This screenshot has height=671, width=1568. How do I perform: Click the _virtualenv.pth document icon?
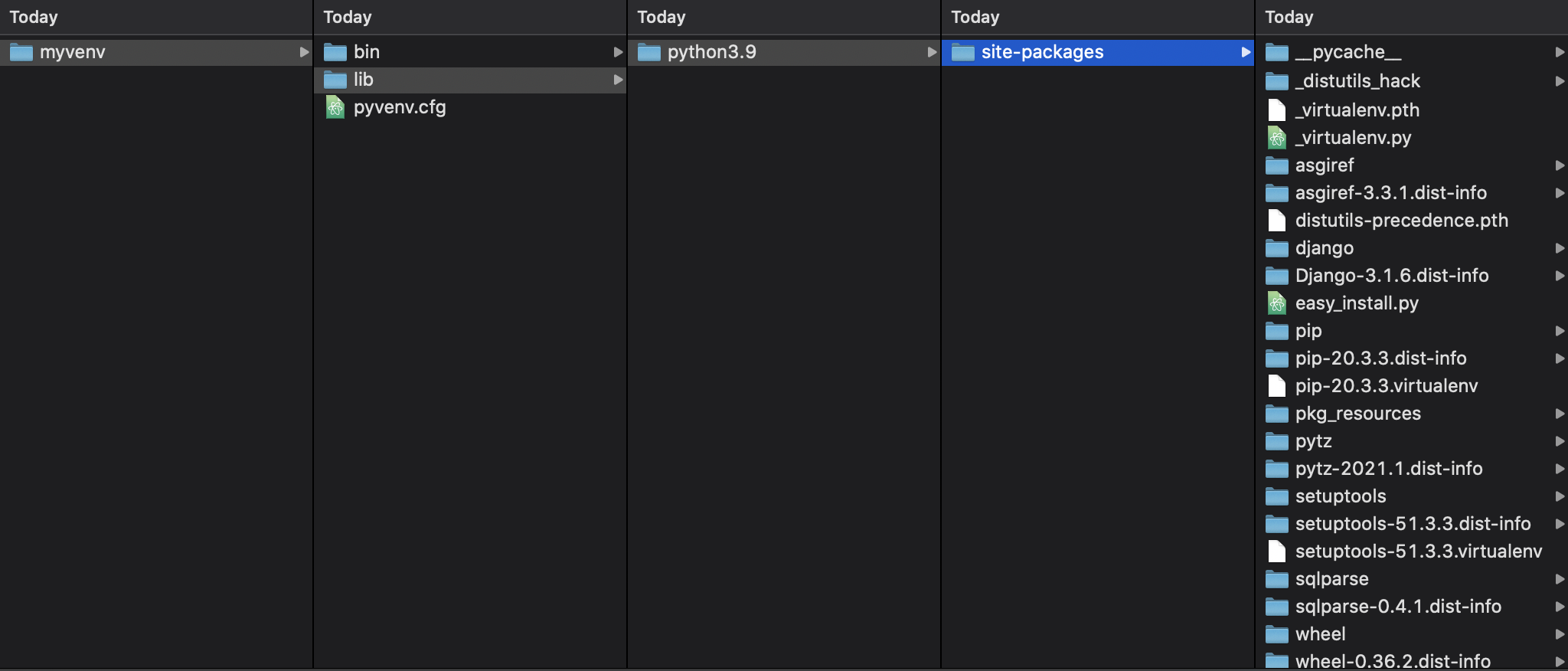pyautogui.click(x=1277, y=110)
